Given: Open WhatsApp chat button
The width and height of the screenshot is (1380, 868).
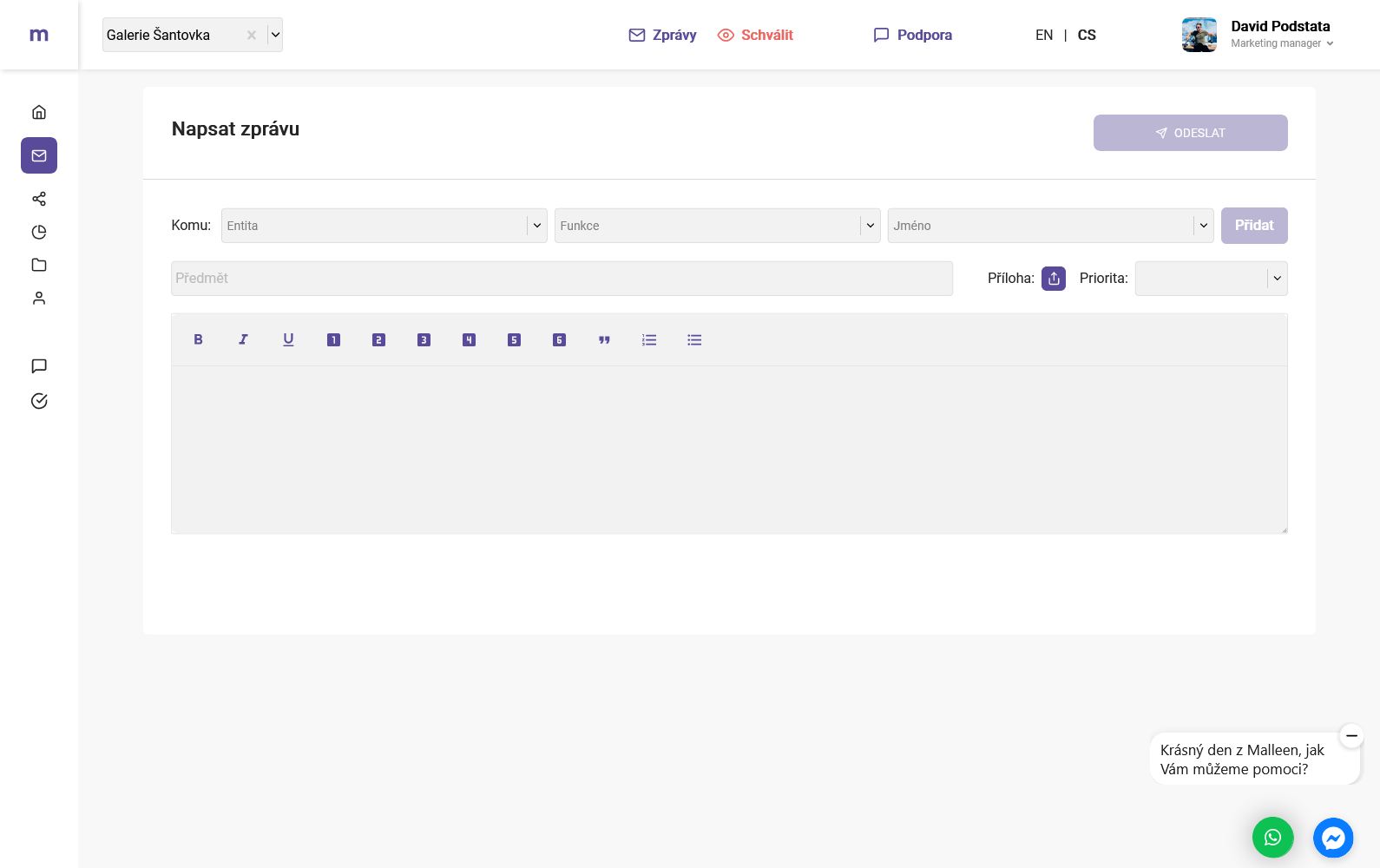Looking at the screenshot, I should [1272, 838].
